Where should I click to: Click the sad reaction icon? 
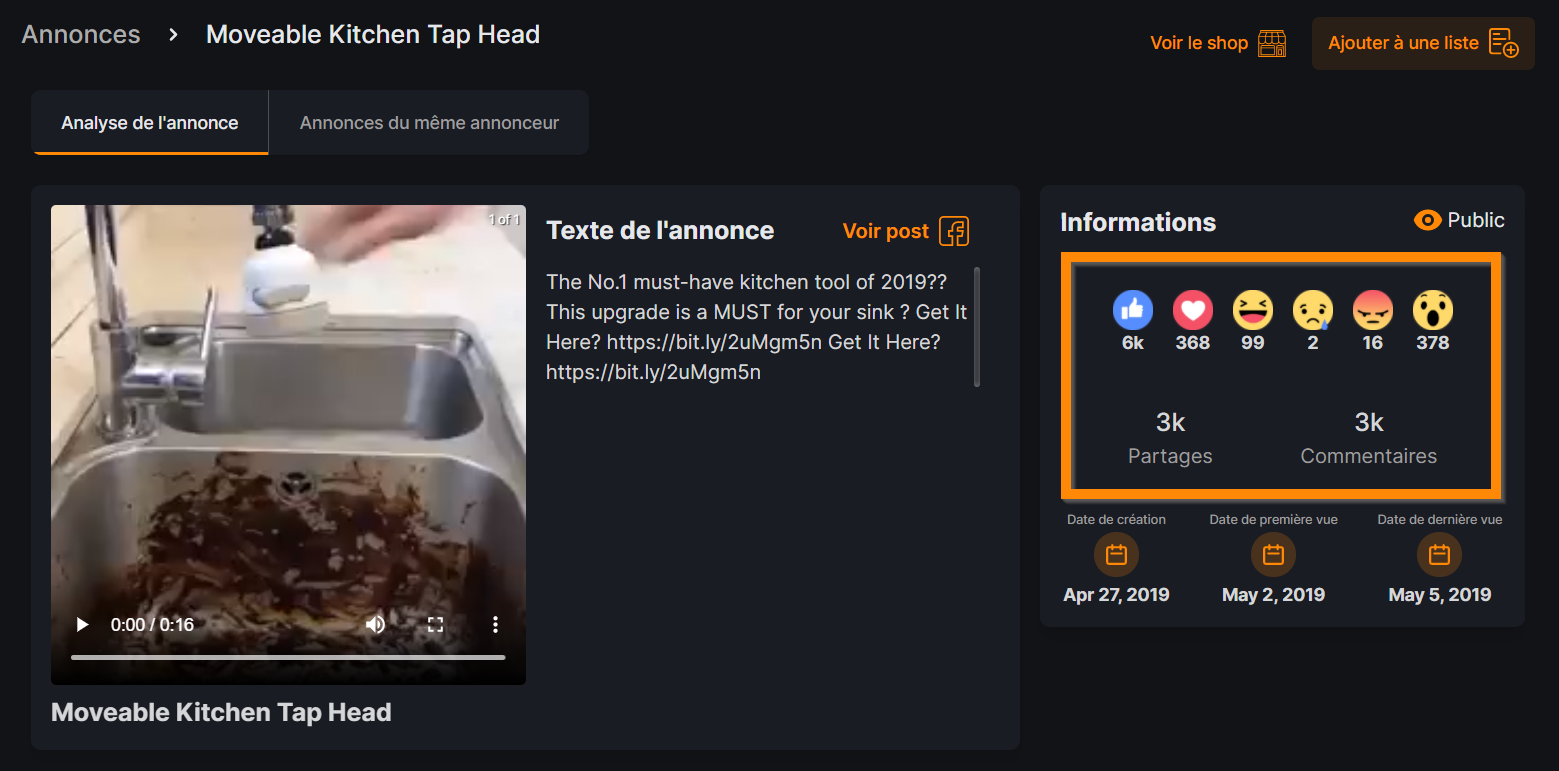click(1313, 311)
